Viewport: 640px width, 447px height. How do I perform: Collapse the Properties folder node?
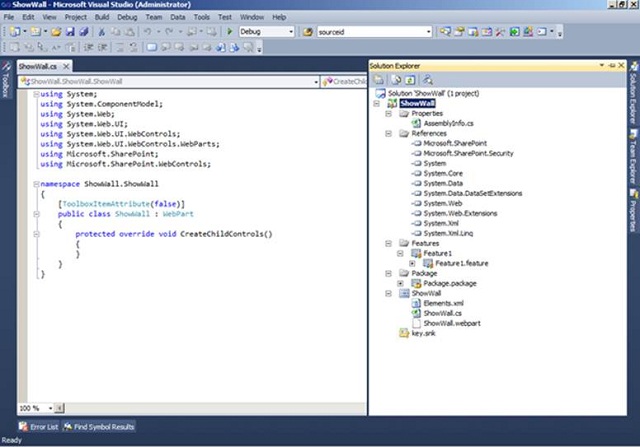pos(389,113)
